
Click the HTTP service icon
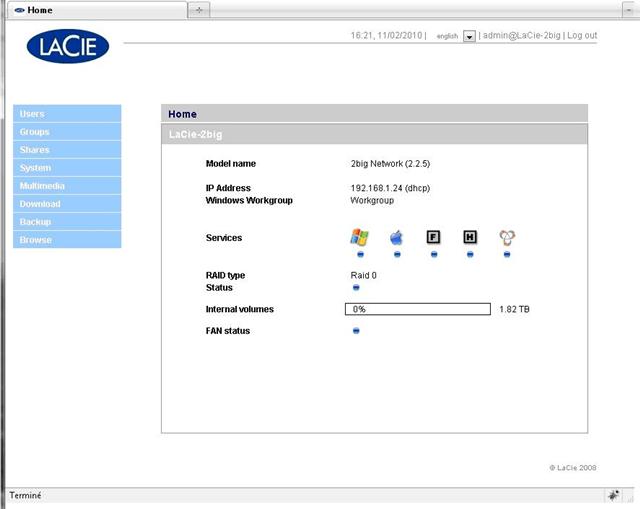470,237
